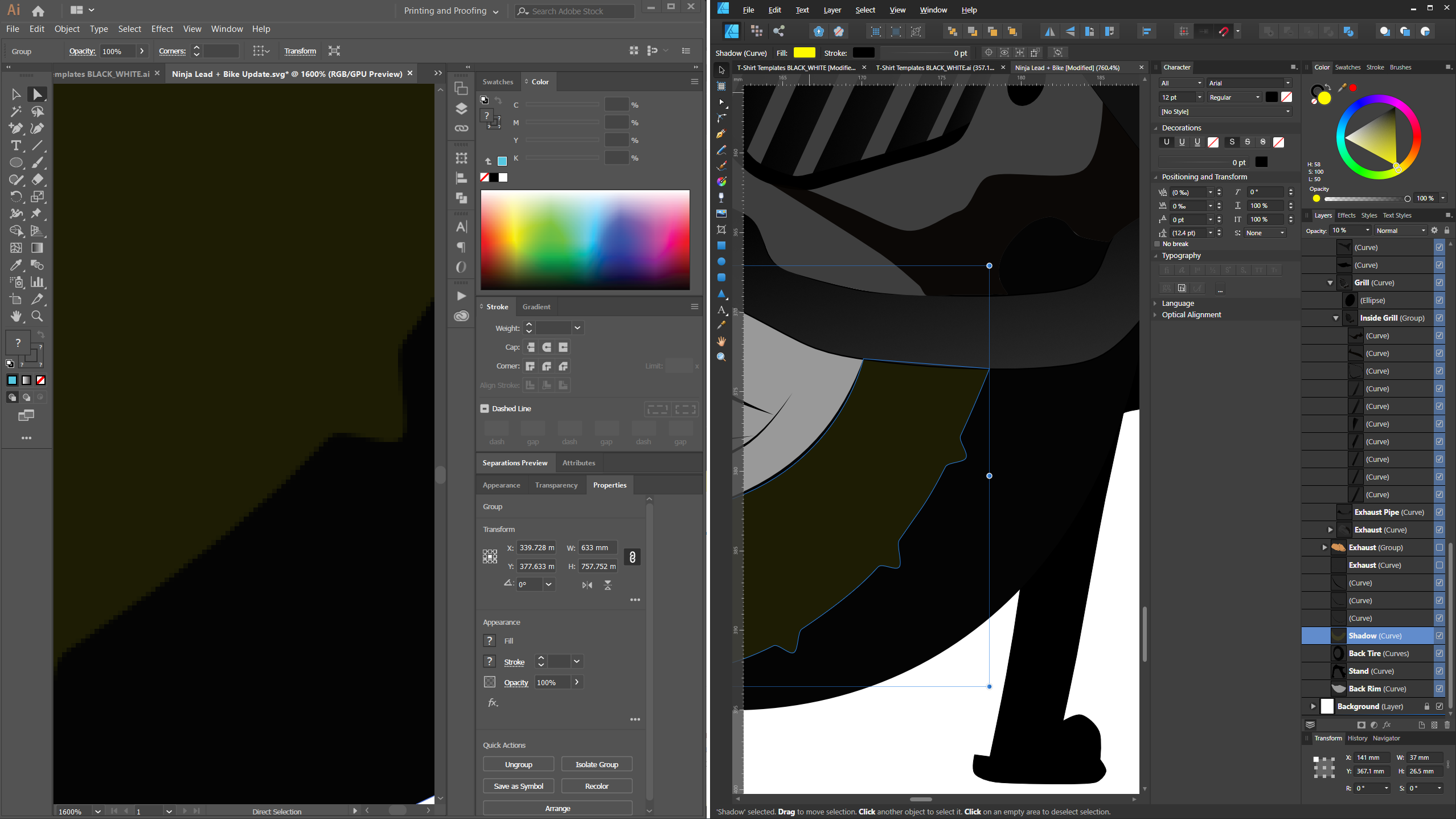Image resolution: width=1456 pixels, height=819 pixels.
Task: Open the Normal blend mode dropdown
Action: click(x=1400, y=231)
